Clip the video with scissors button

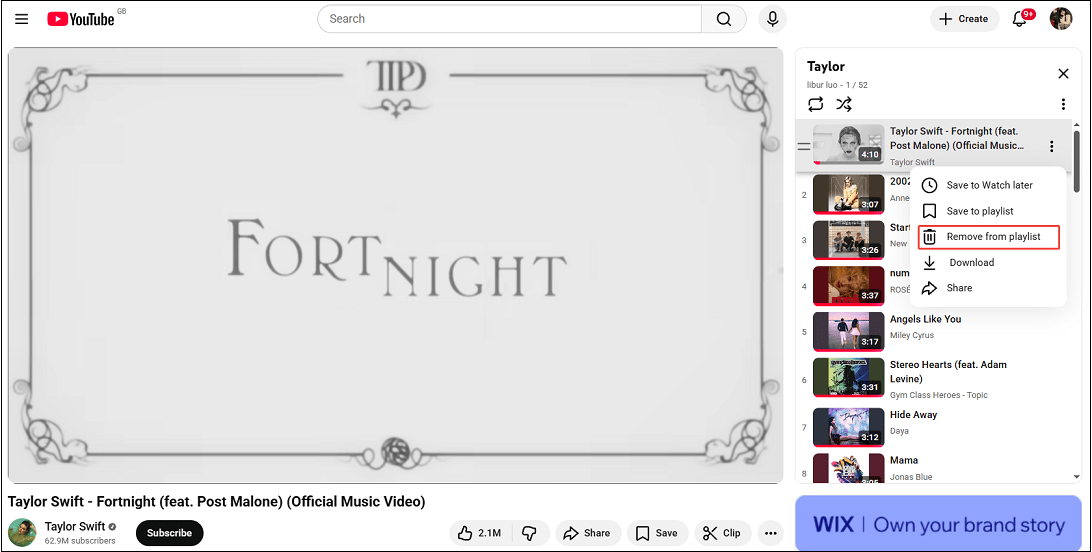pos(722,533)
